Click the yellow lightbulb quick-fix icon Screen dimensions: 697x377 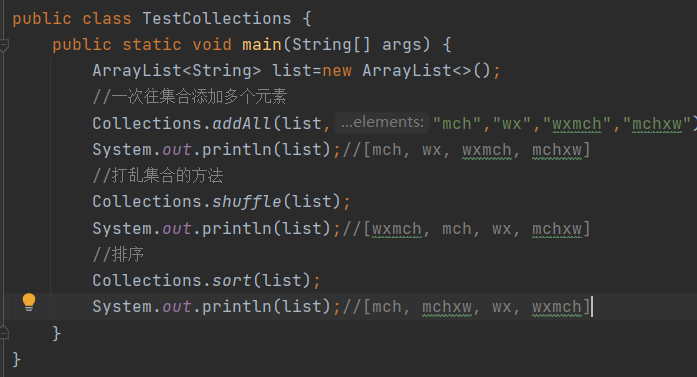click(29, 302)
